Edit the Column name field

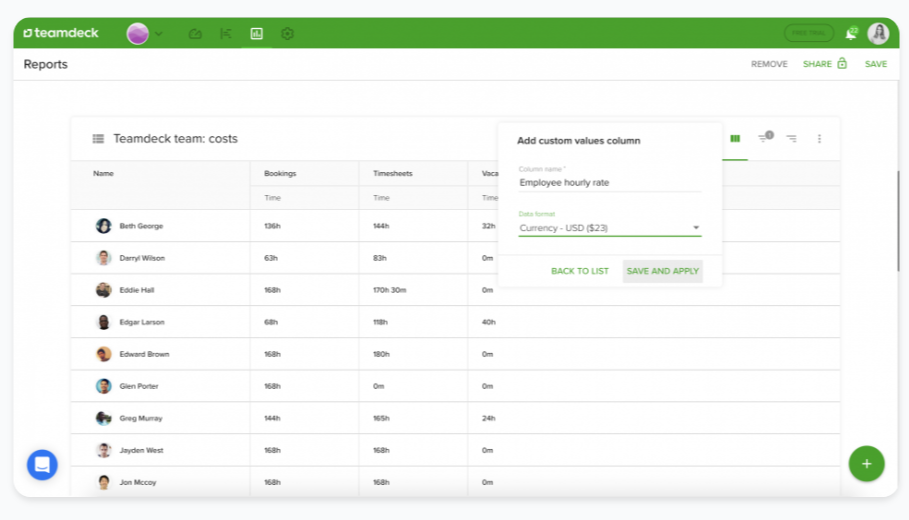[610, 183]
